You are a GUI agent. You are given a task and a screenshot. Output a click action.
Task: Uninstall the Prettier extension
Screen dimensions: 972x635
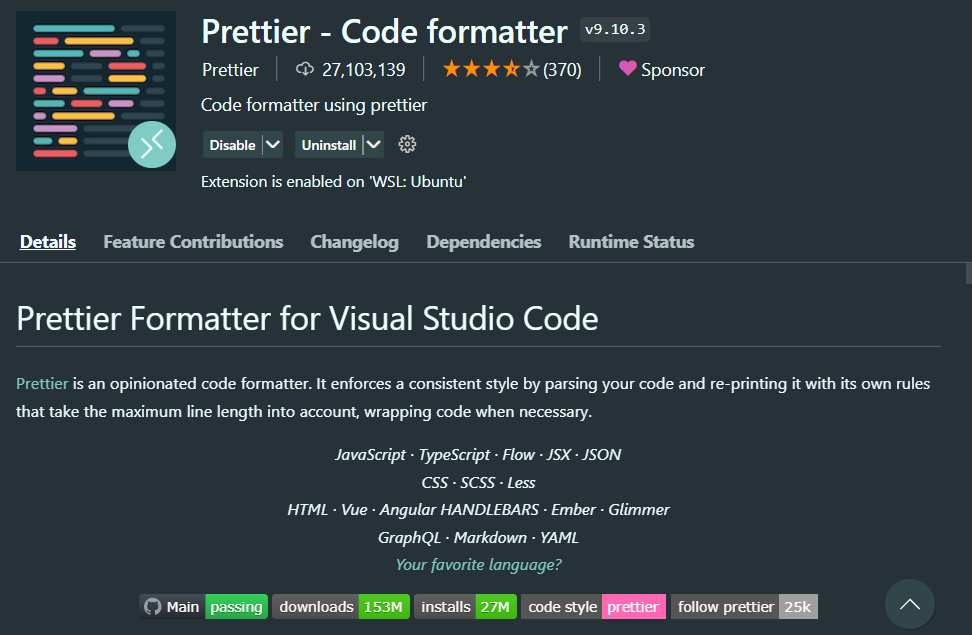click(329, 145)
